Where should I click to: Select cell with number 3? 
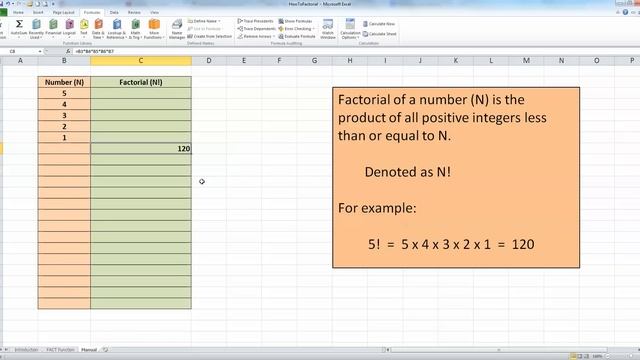point(64,116)
